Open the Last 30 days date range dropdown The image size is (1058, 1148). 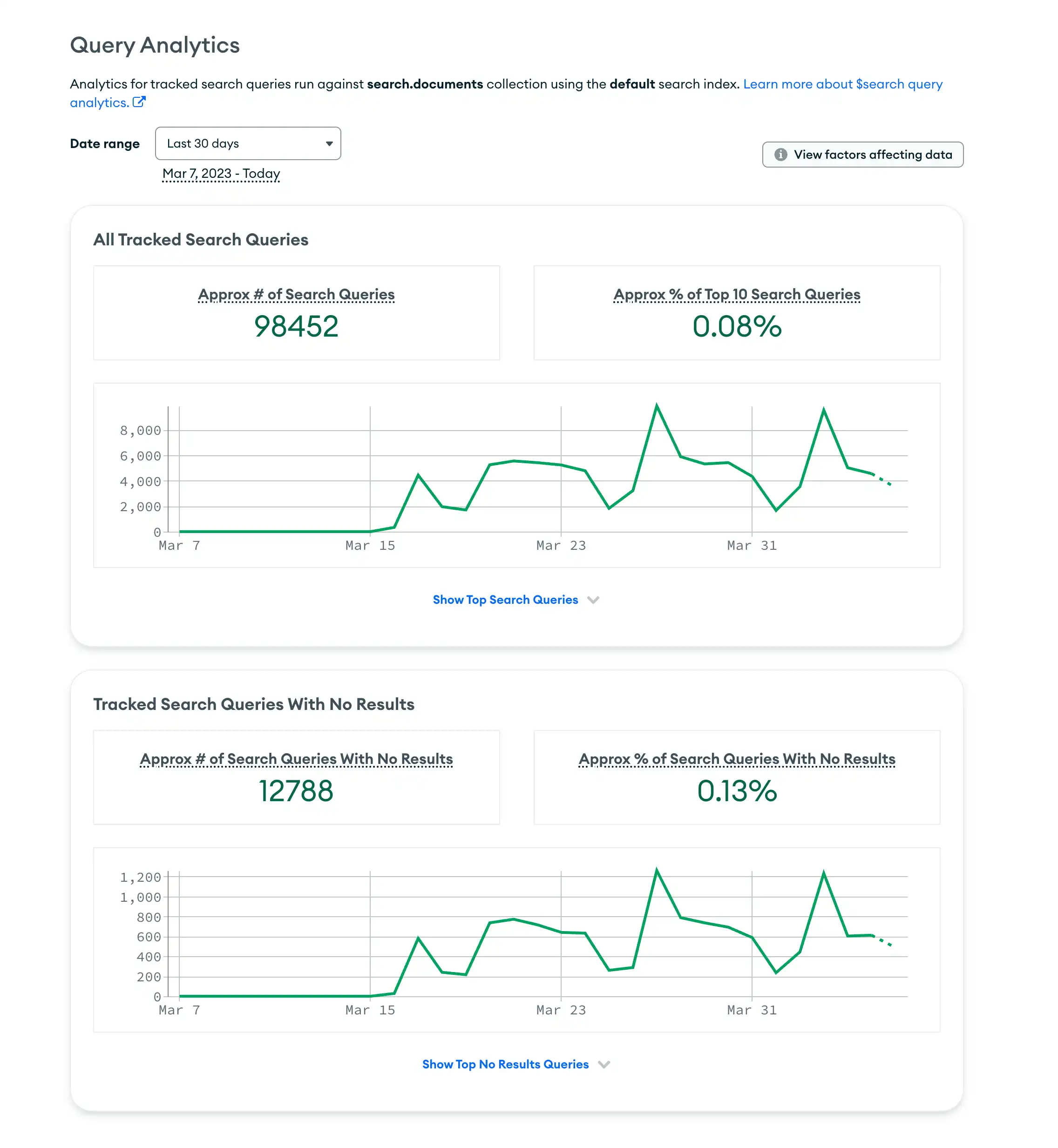click(248, 144)
